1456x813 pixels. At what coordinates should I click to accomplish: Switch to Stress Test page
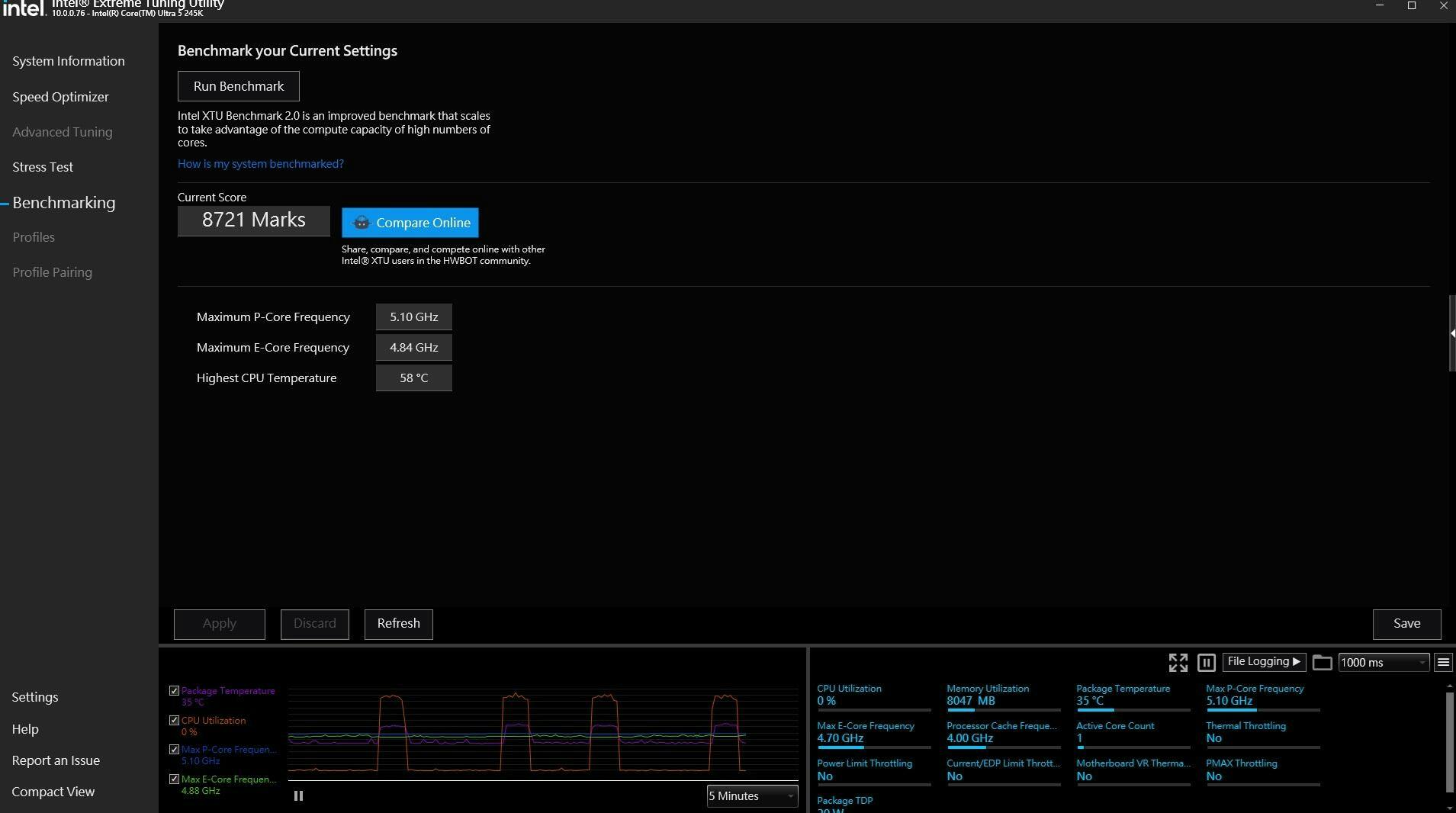point(43,167)
